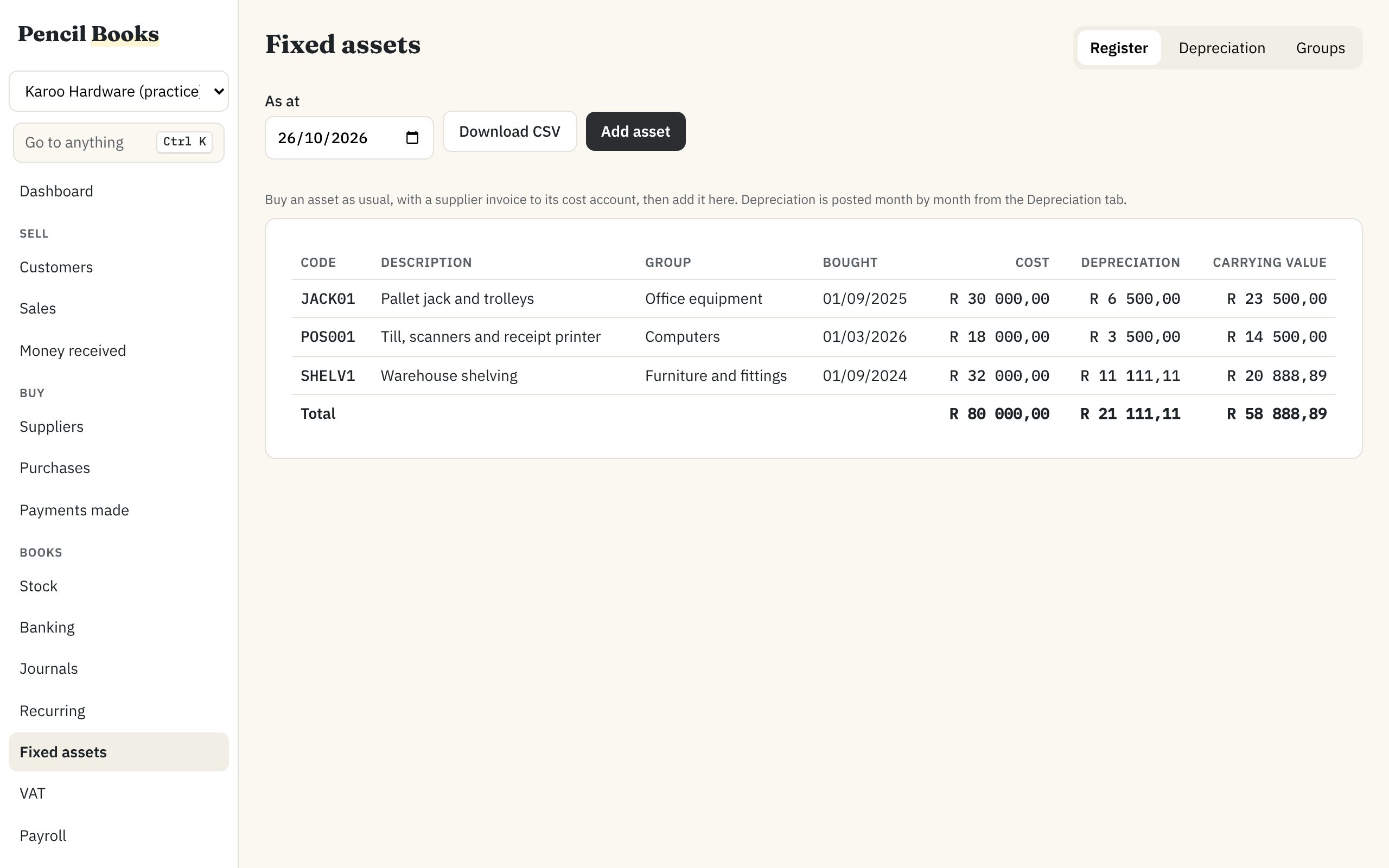Click Till, scanners and receipt printer description

pos(490,336)
